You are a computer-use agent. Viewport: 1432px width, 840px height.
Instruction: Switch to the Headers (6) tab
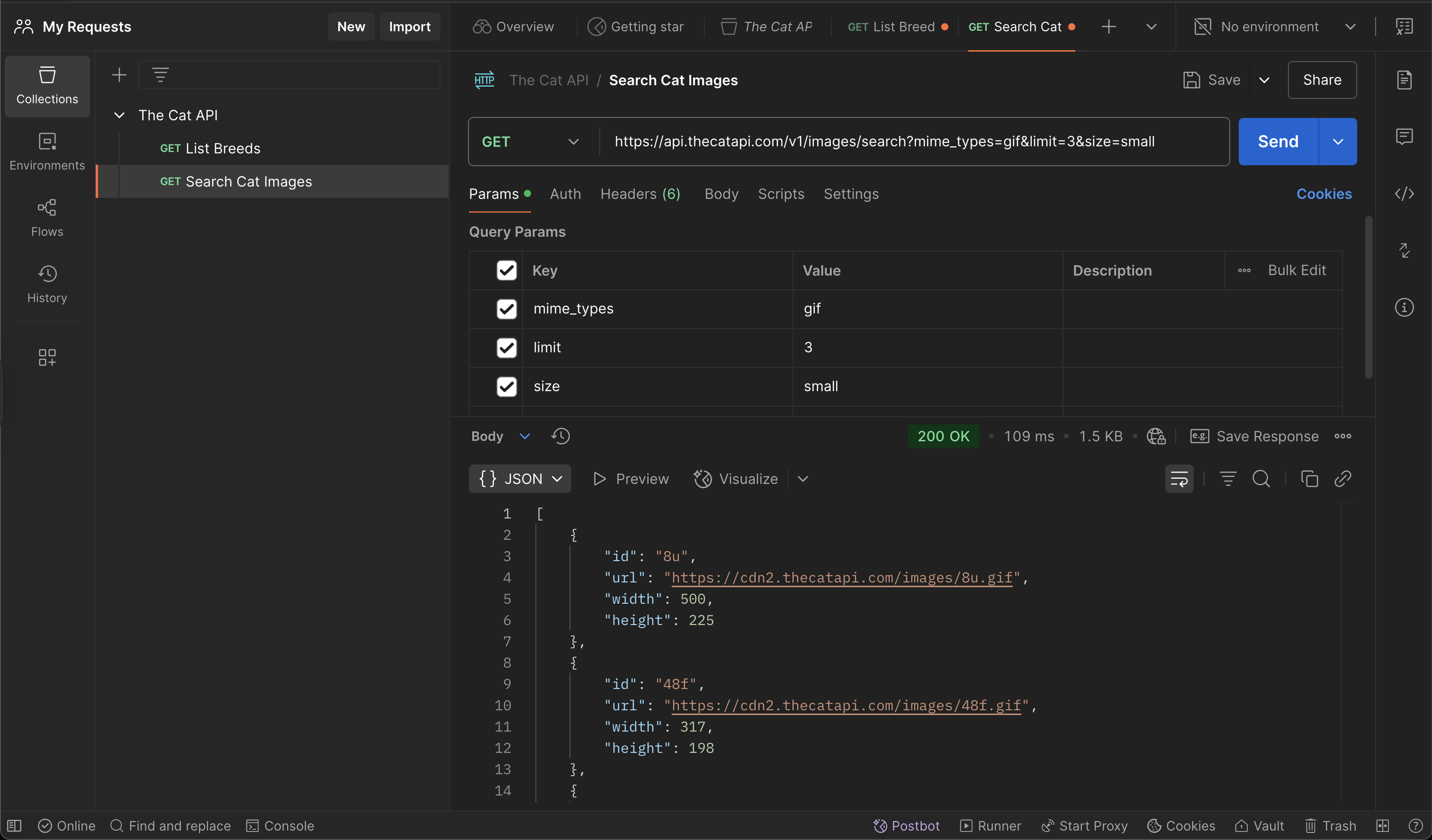tap(640, 194)
